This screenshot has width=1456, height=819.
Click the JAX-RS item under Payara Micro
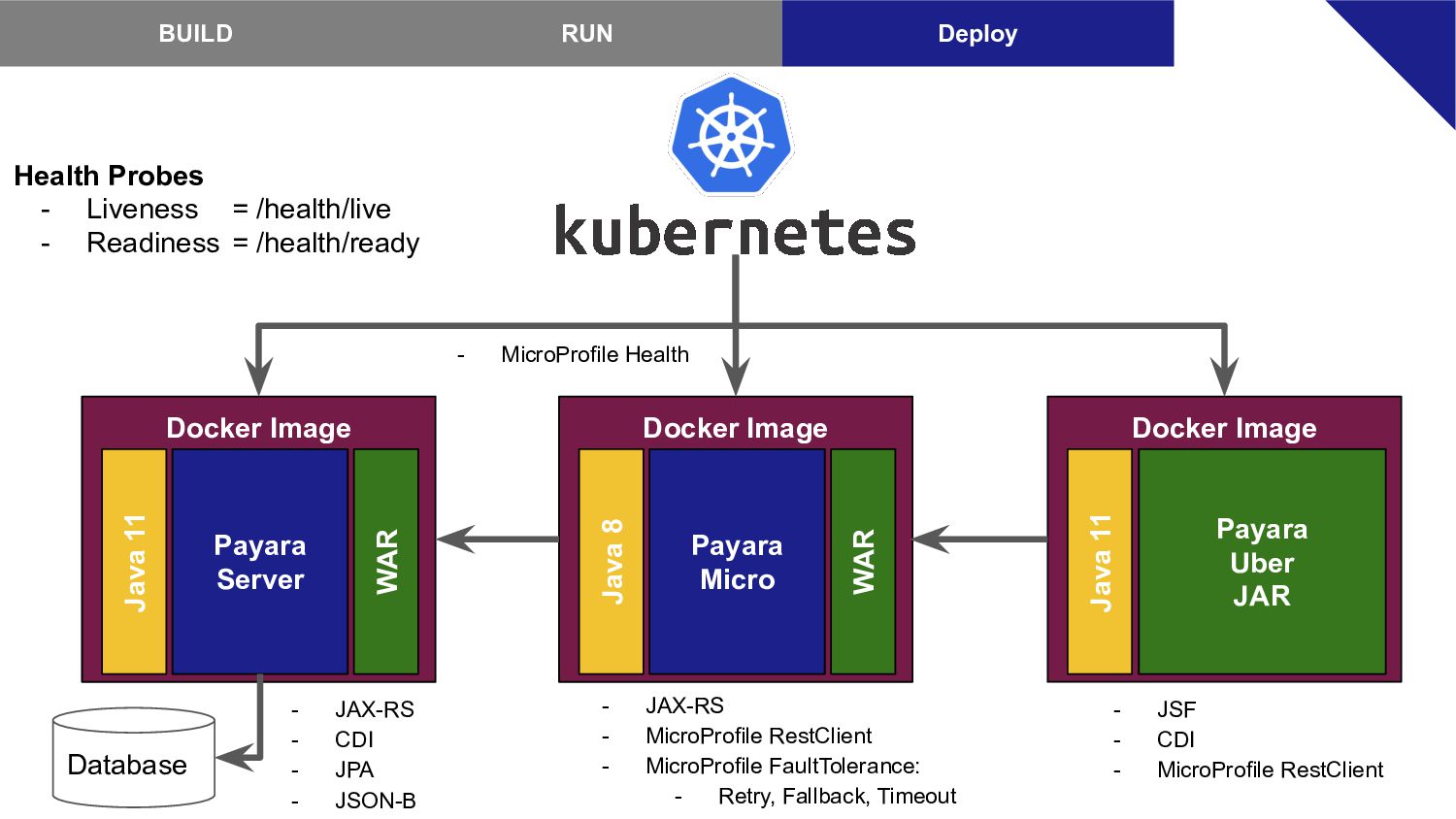pyautogui.click(x=685, y=705)
